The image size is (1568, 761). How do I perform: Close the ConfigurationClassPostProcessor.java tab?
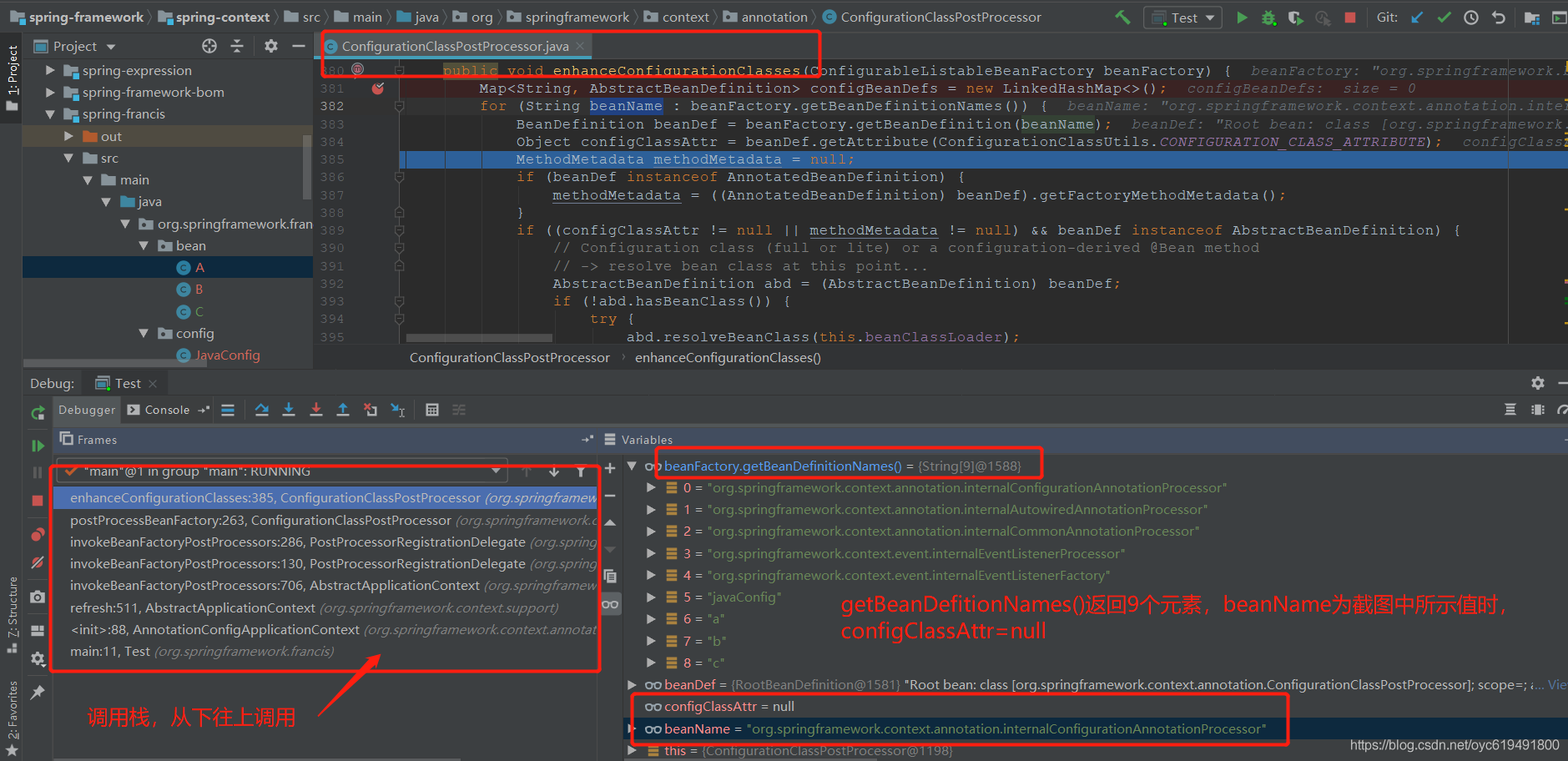click(x=580, y=46)
